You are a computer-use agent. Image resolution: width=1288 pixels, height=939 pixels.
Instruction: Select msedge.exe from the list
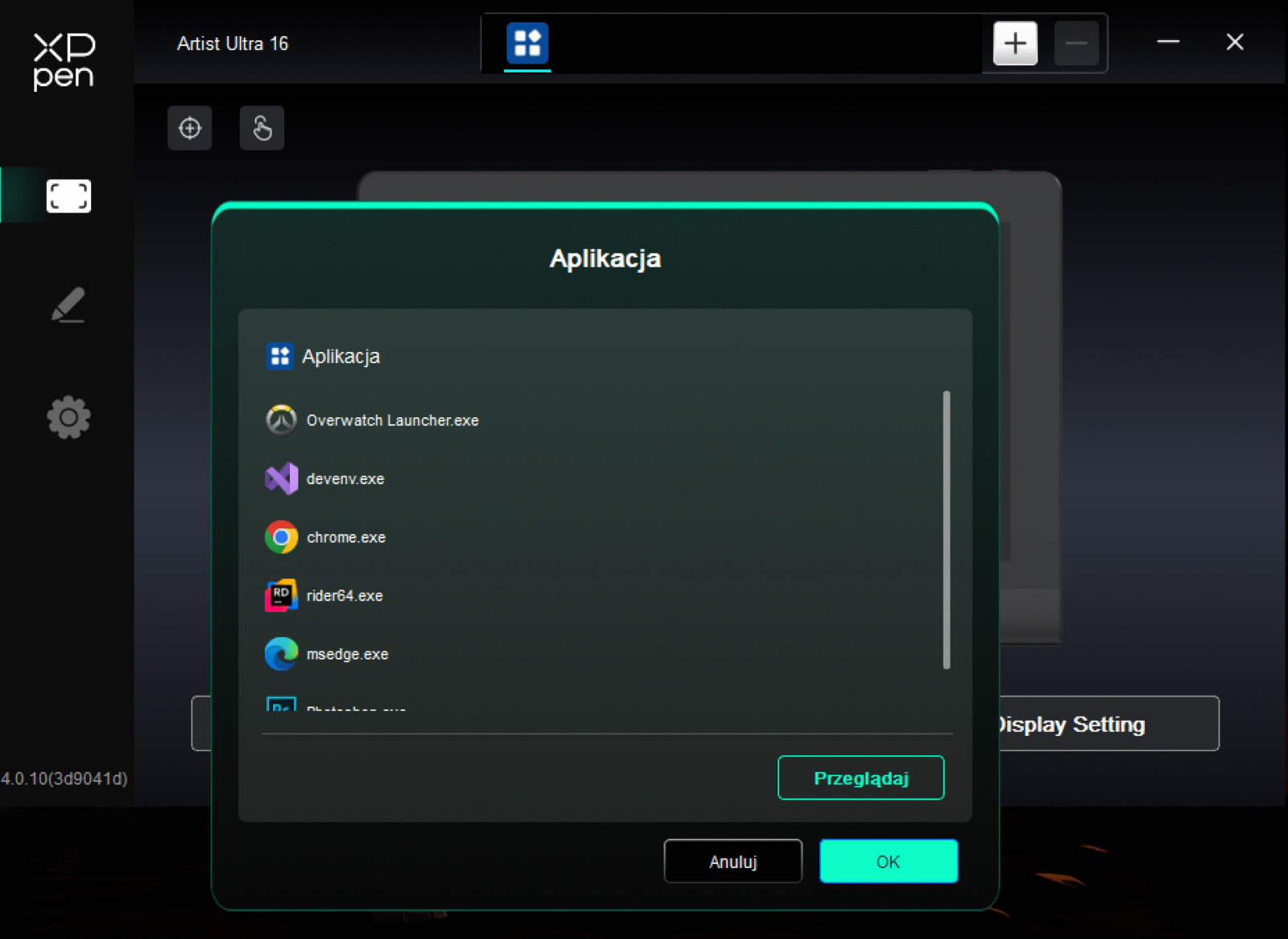coord(347,655)
